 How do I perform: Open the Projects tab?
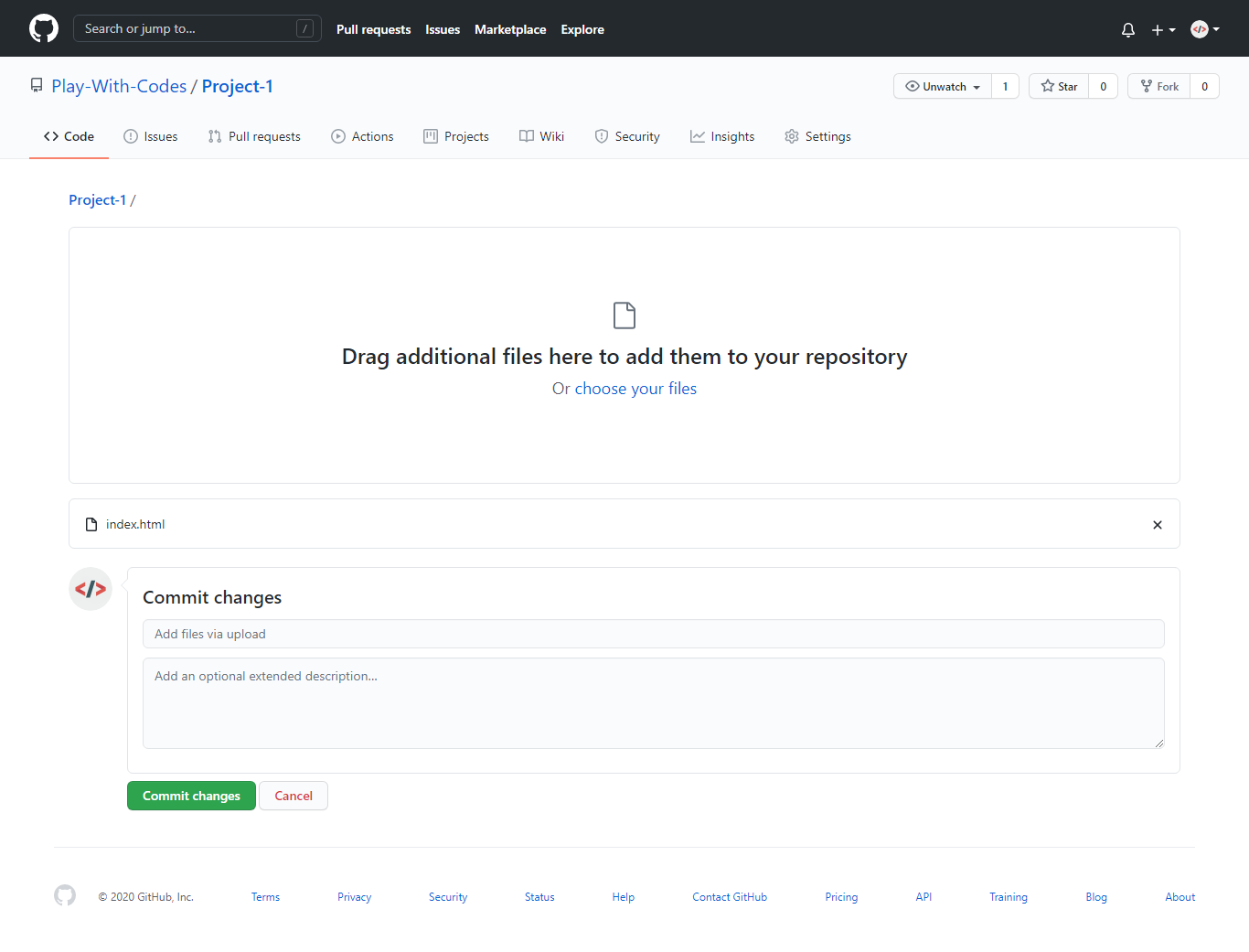(x=456, y=136)
